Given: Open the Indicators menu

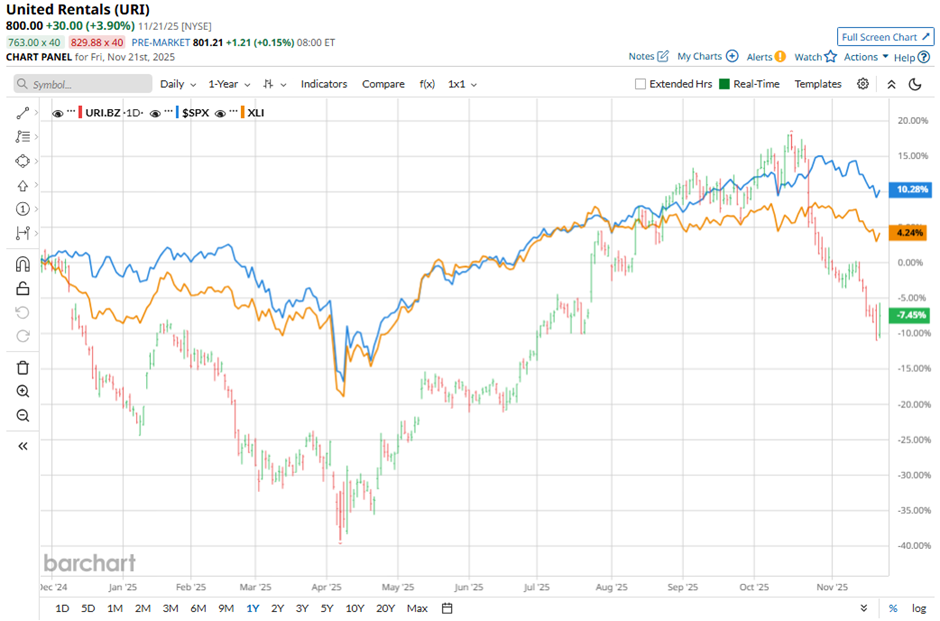Looking at the screenshot, I should click(x=324, y=84).
